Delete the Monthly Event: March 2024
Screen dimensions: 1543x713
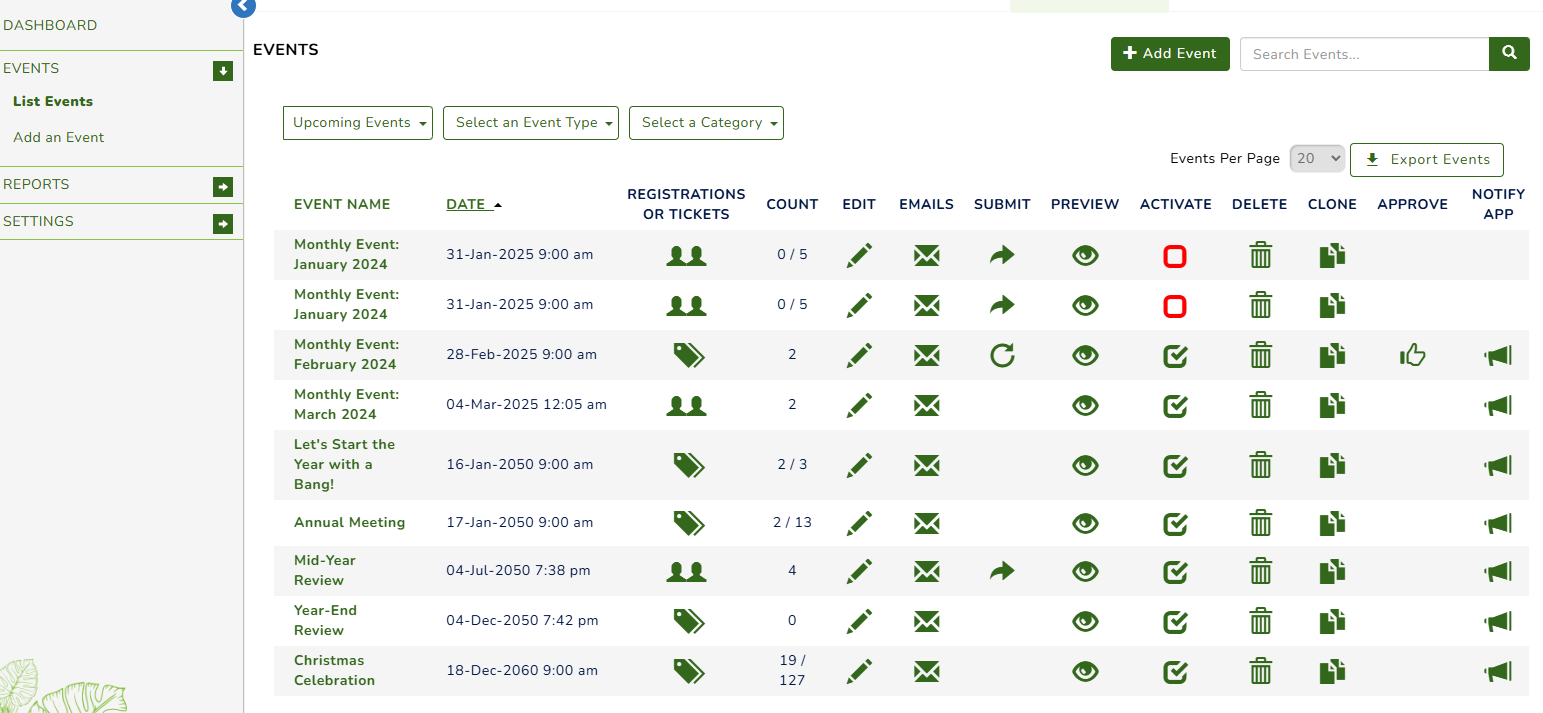1259,405
